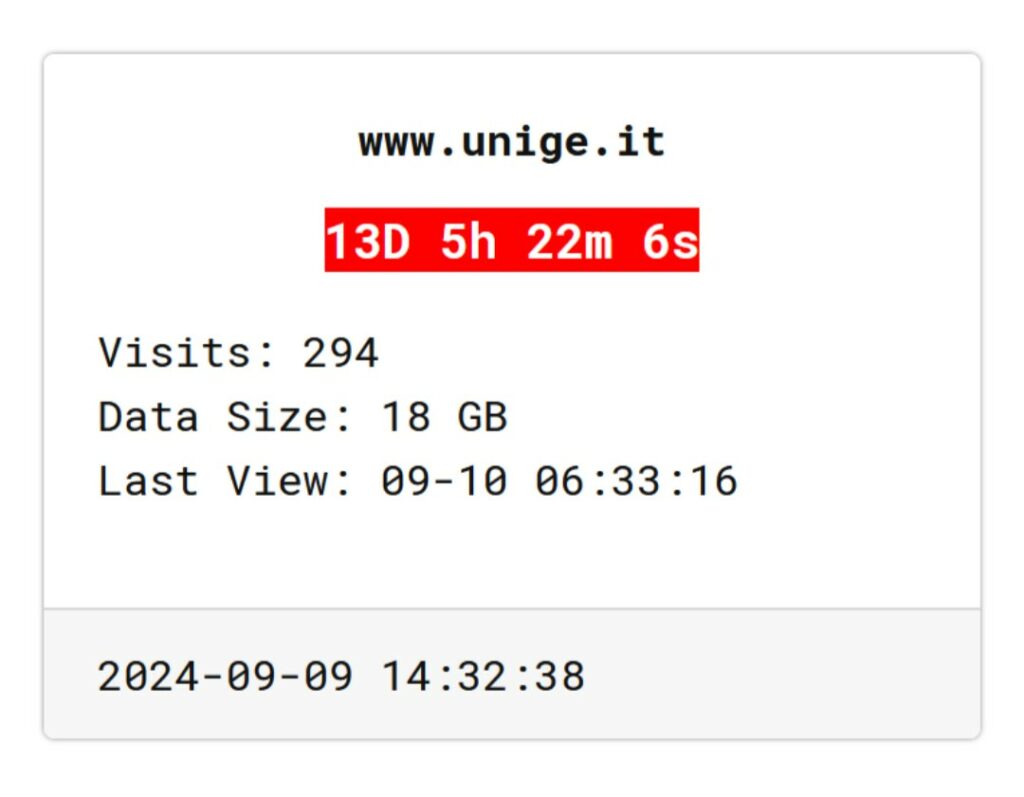Click the red countdown timer badge
Image resolution: width=1024 pixels, height=797 pixels.
(511, 241)
